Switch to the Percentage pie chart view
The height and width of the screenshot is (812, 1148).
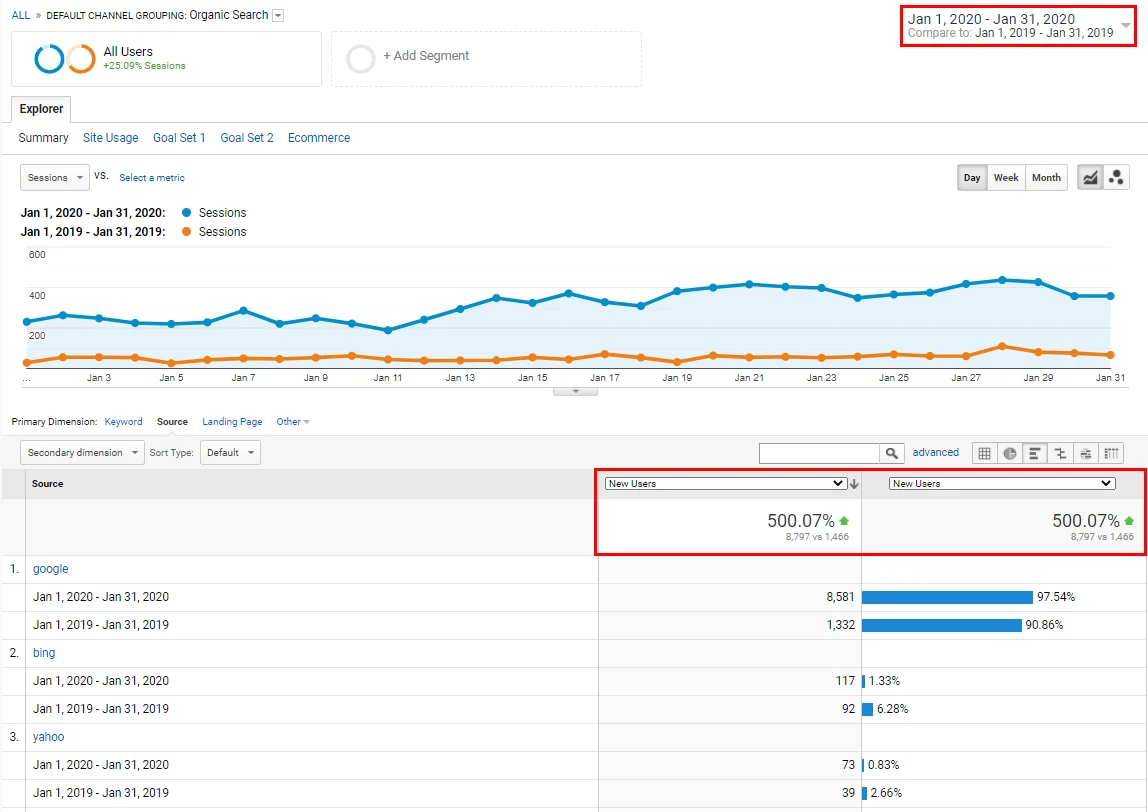point(1009,452)
